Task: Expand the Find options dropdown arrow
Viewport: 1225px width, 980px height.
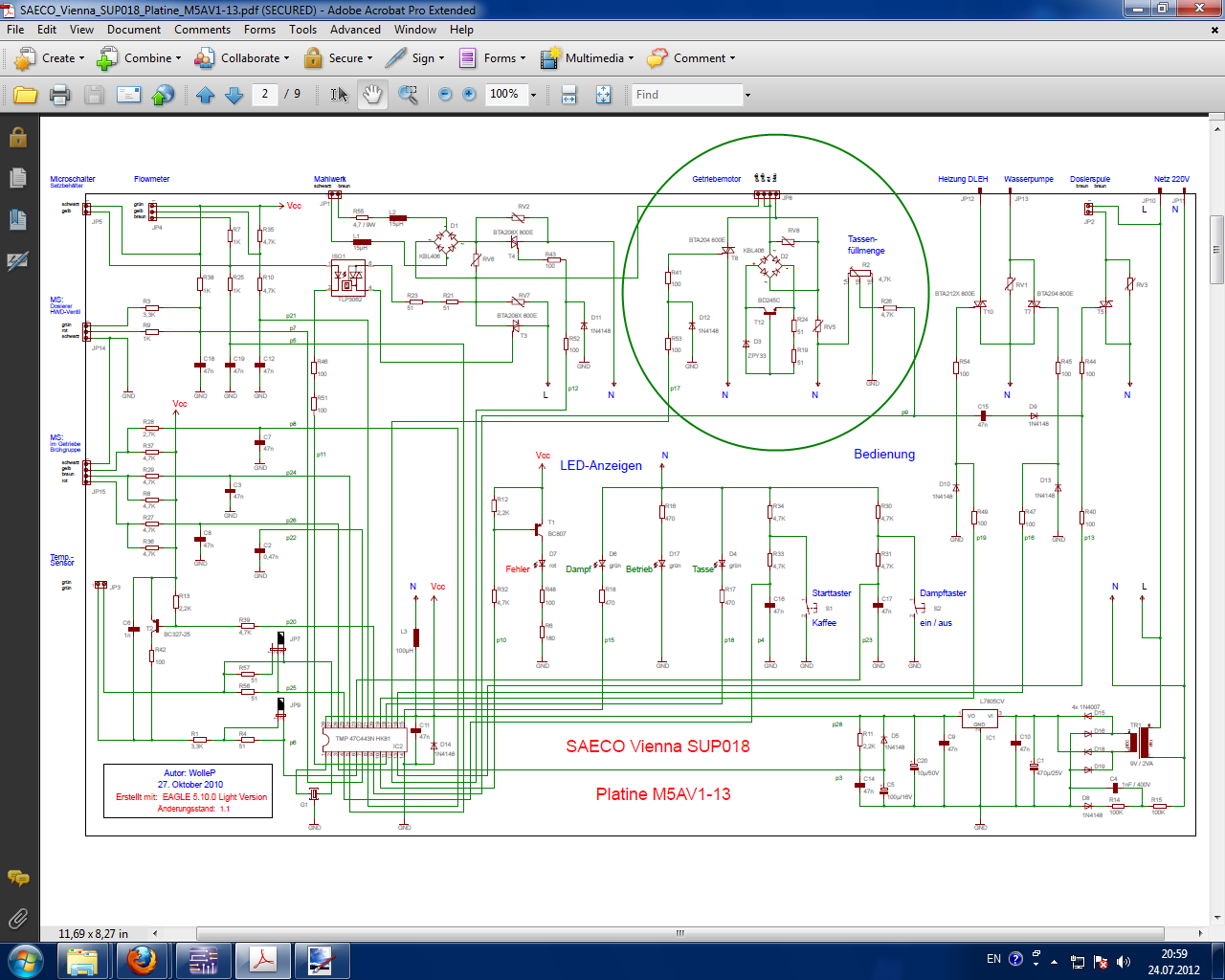Action: (747, 95)
